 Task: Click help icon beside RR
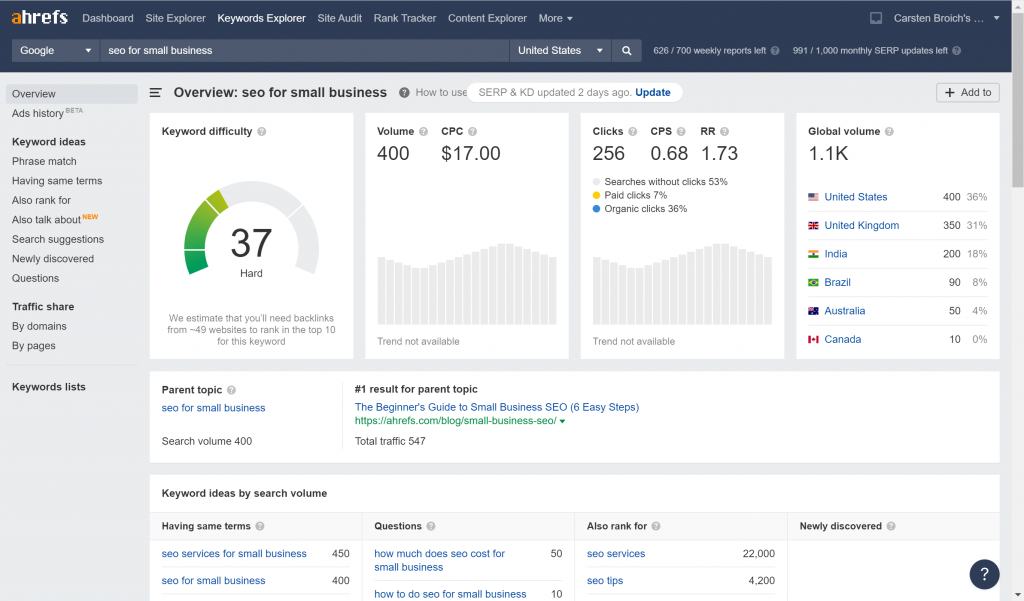pos(724,131)
